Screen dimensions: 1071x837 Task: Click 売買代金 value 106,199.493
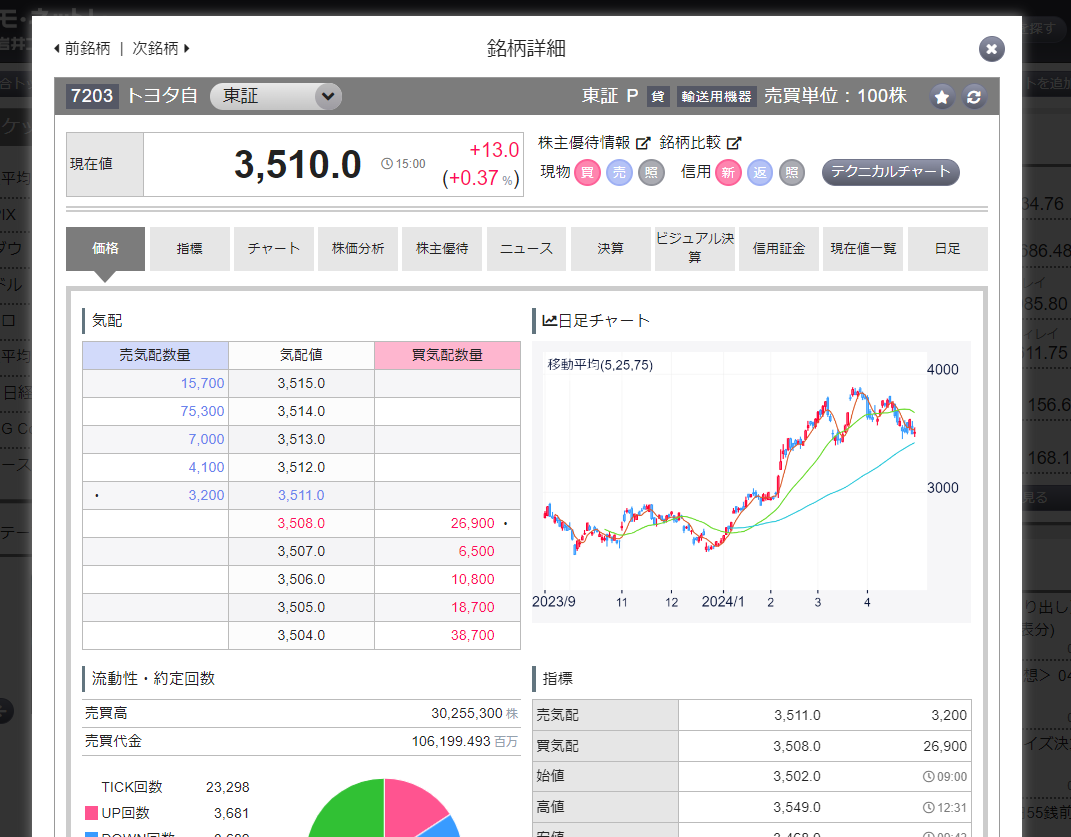451,741
